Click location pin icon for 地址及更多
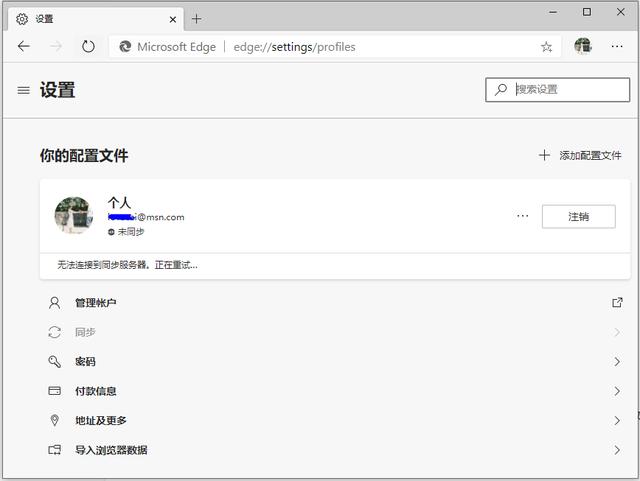The width and height of the screenshot is (640, 481). pos(54,420)
